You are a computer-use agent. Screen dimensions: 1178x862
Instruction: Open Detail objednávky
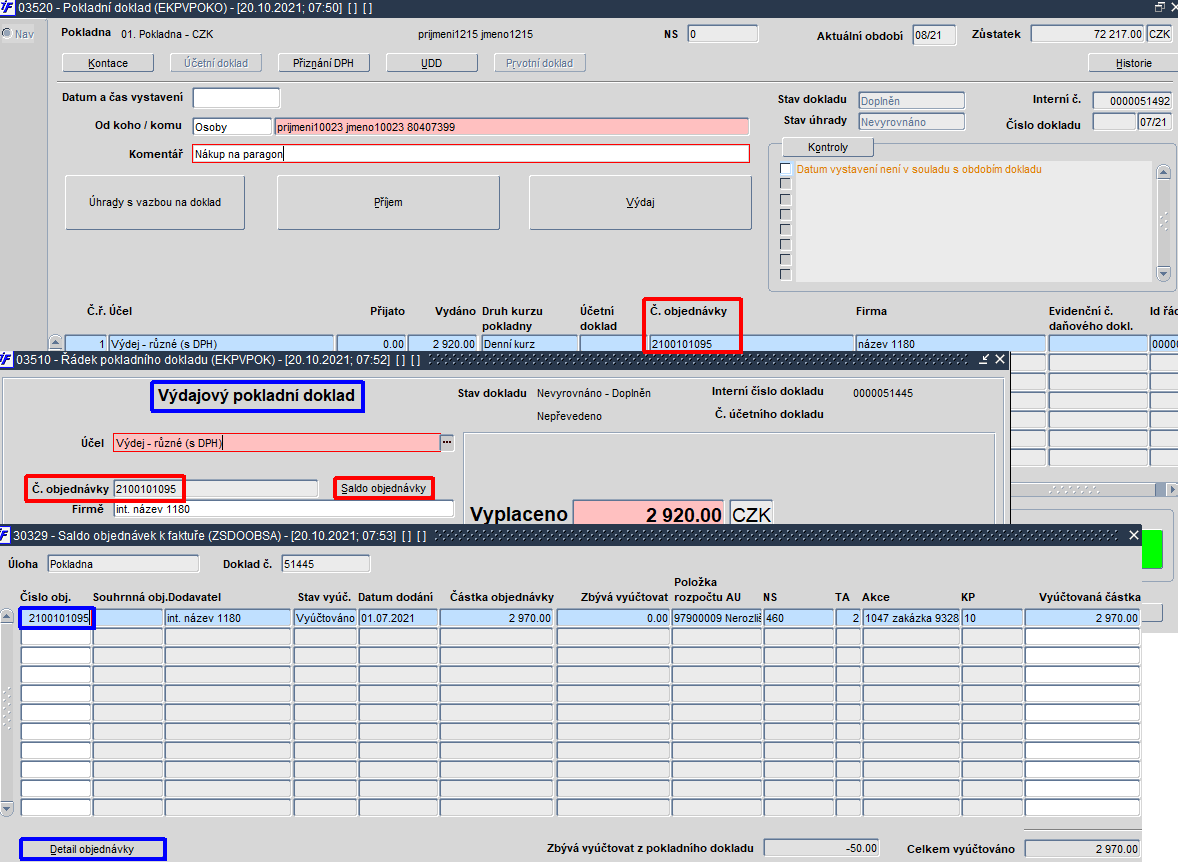click(x=92, y=849)
